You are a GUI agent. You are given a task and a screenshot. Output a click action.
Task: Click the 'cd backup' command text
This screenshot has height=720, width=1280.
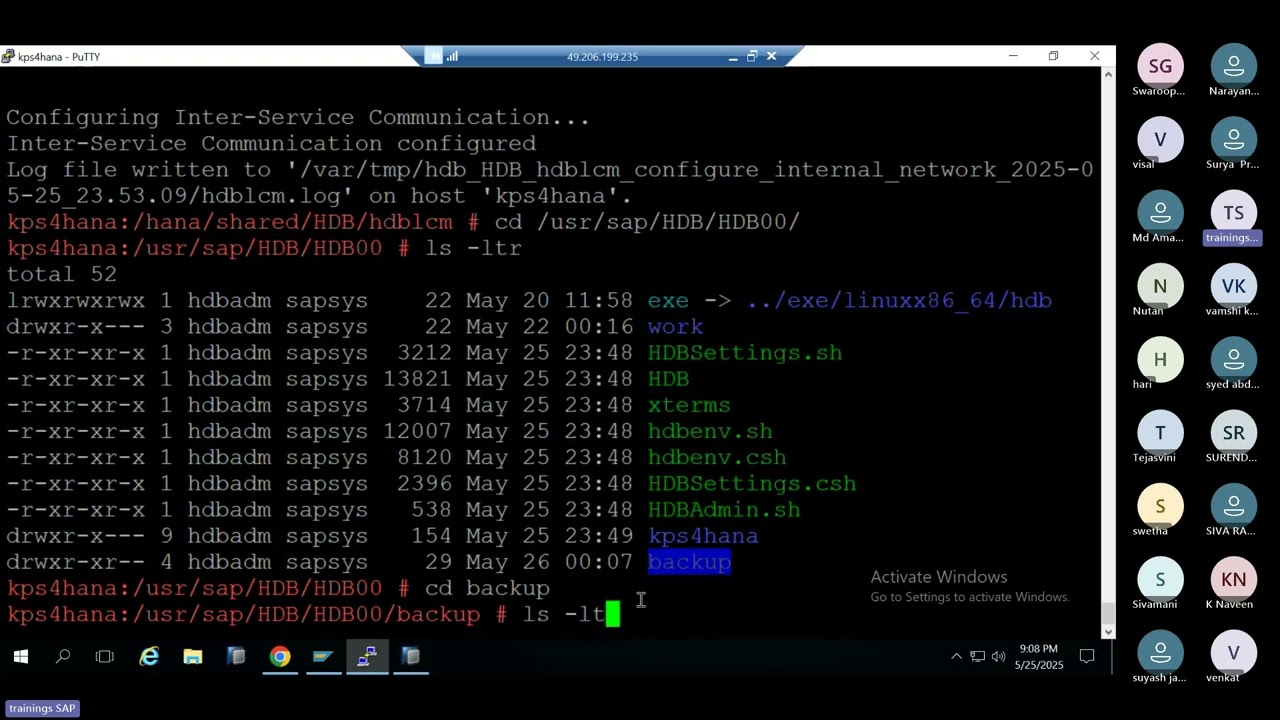487,588
